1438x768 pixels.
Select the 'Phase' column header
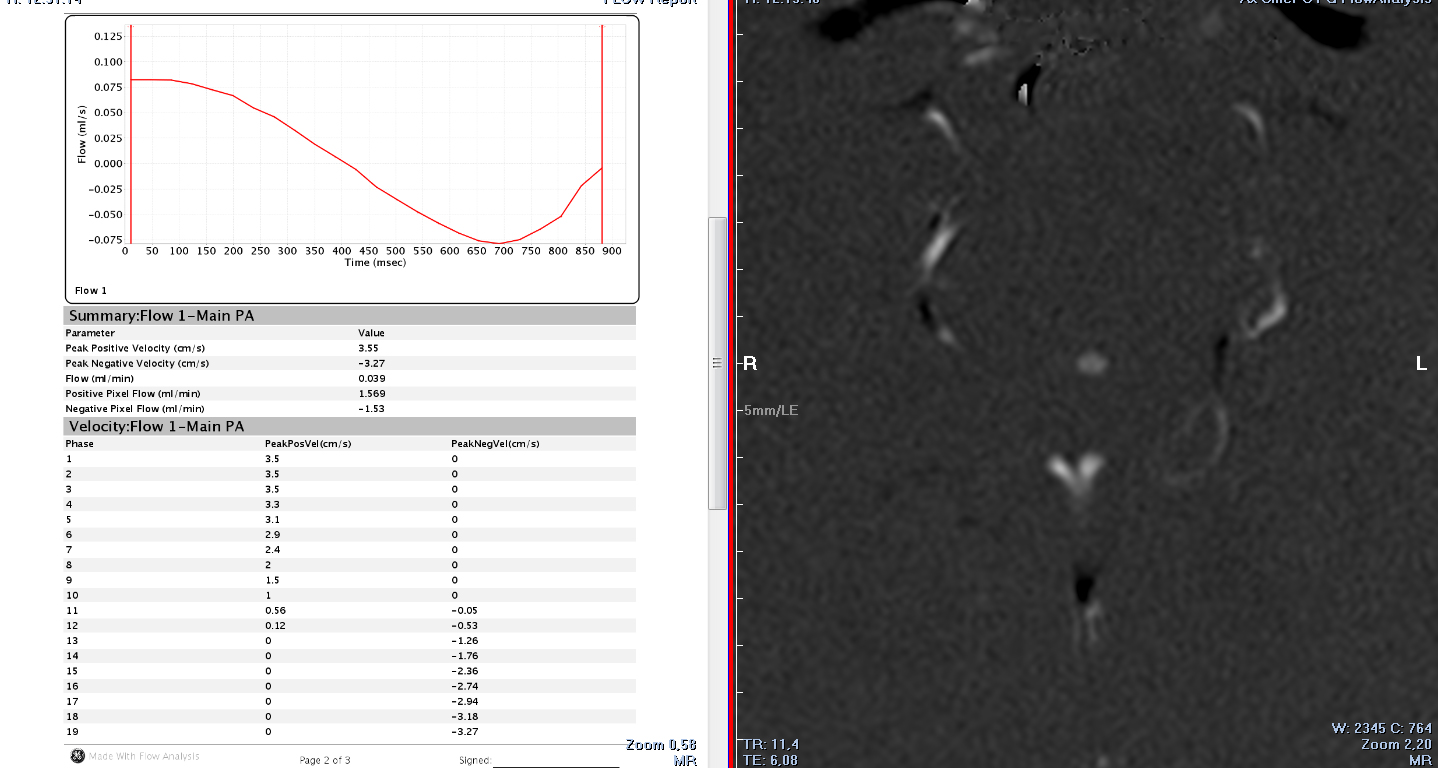point(80,443)
